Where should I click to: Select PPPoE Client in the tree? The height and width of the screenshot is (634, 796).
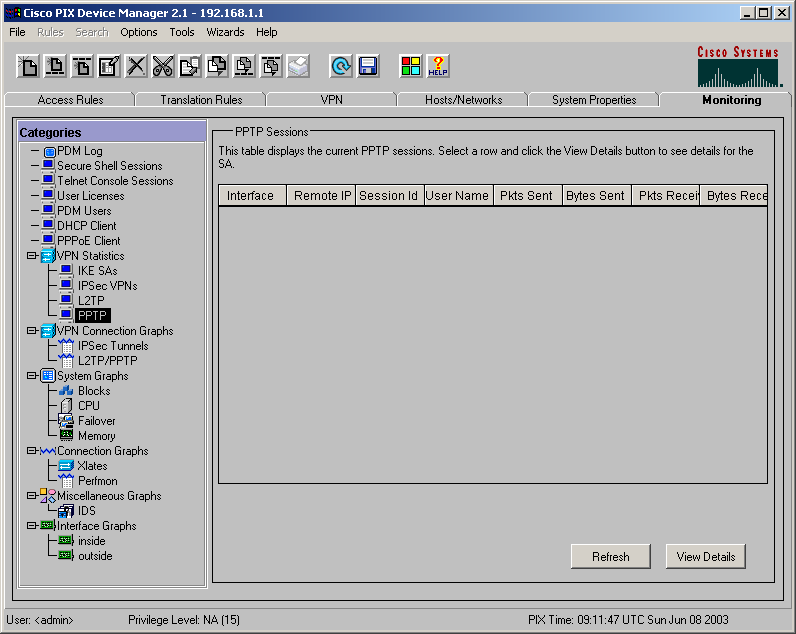pyautogui.click(x=88, y=241)
